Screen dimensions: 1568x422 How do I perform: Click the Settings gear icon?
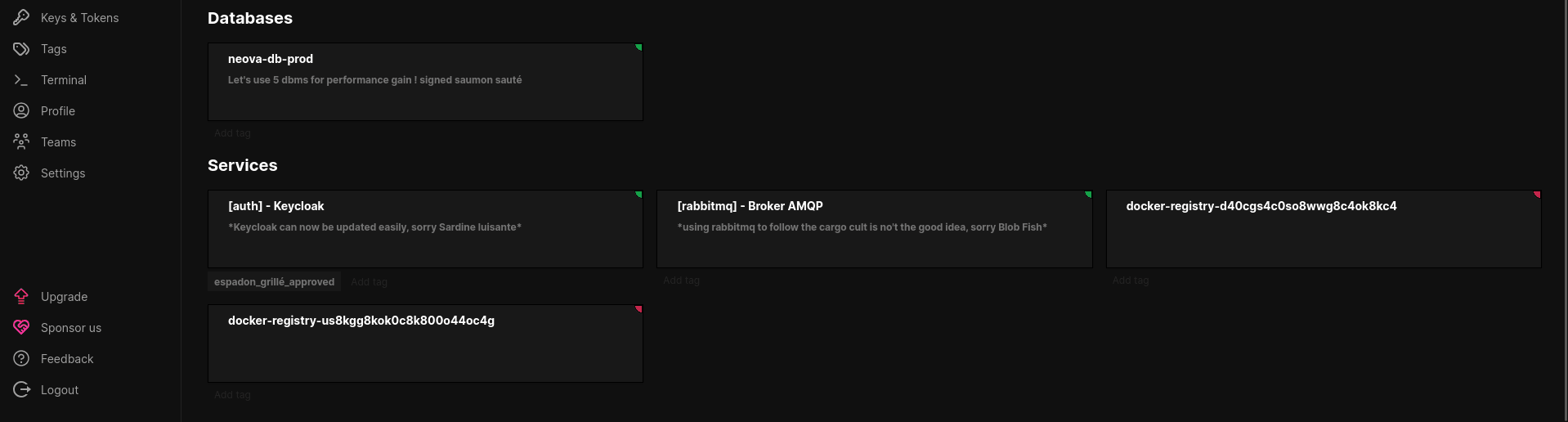click(x=21, y=173)
